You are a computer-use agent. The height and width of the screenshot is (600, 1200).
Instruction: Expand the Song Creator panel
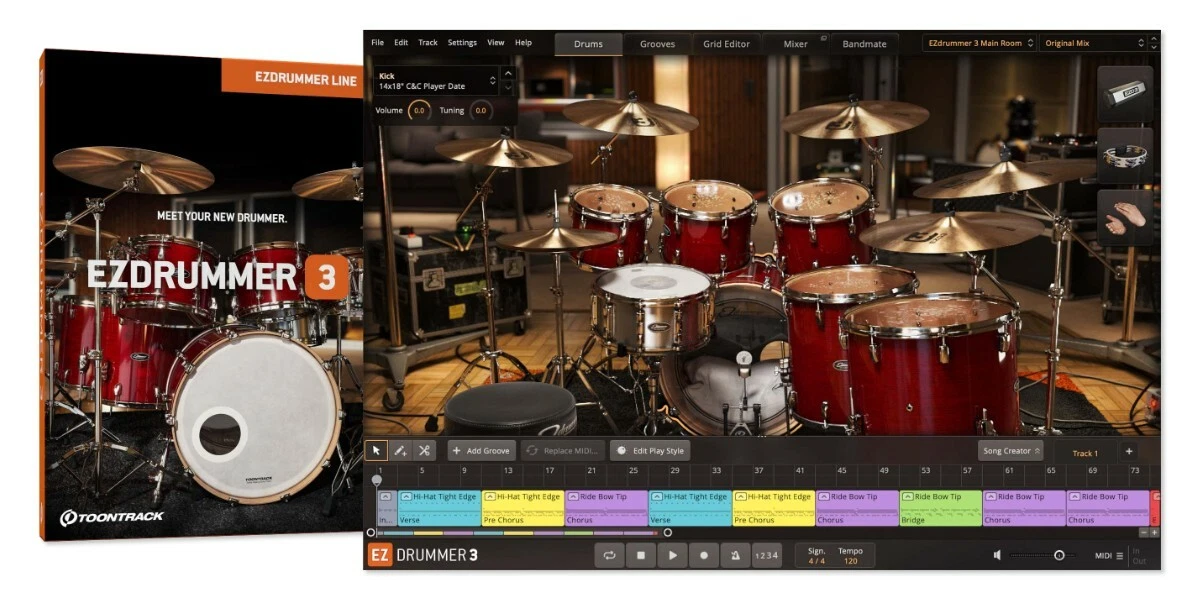[1011, 451]
